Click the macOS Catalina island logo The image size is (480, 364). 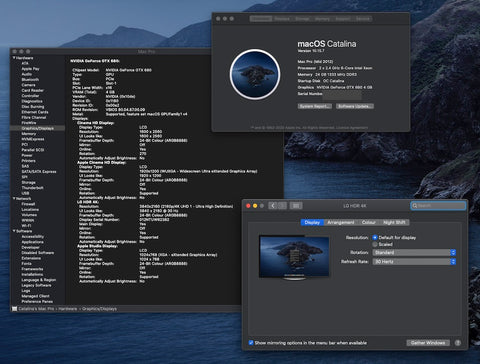[255, 74]
